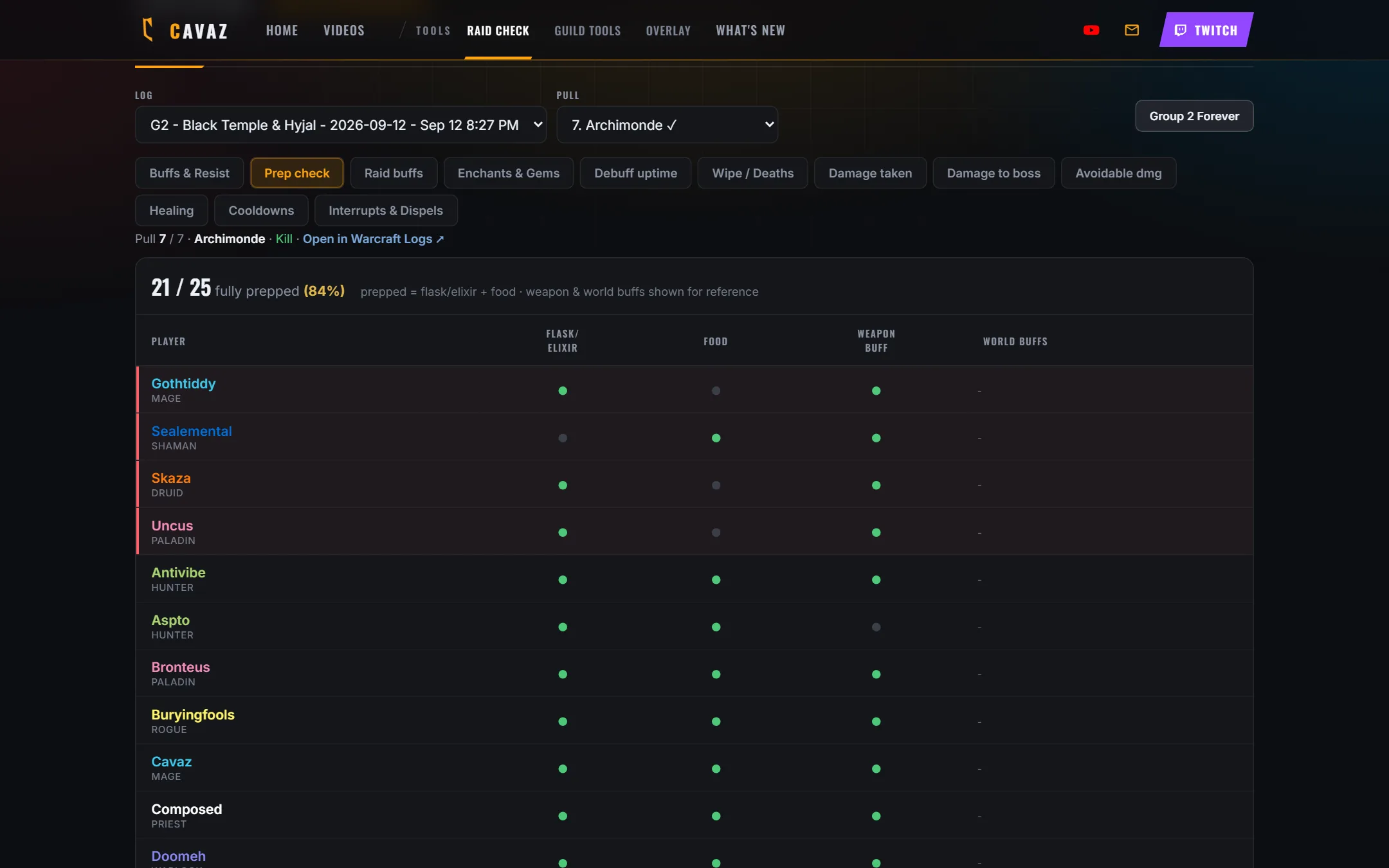Expand the Log dropdown
Screen dimensions: 1389x868
(x=341, y=125)
